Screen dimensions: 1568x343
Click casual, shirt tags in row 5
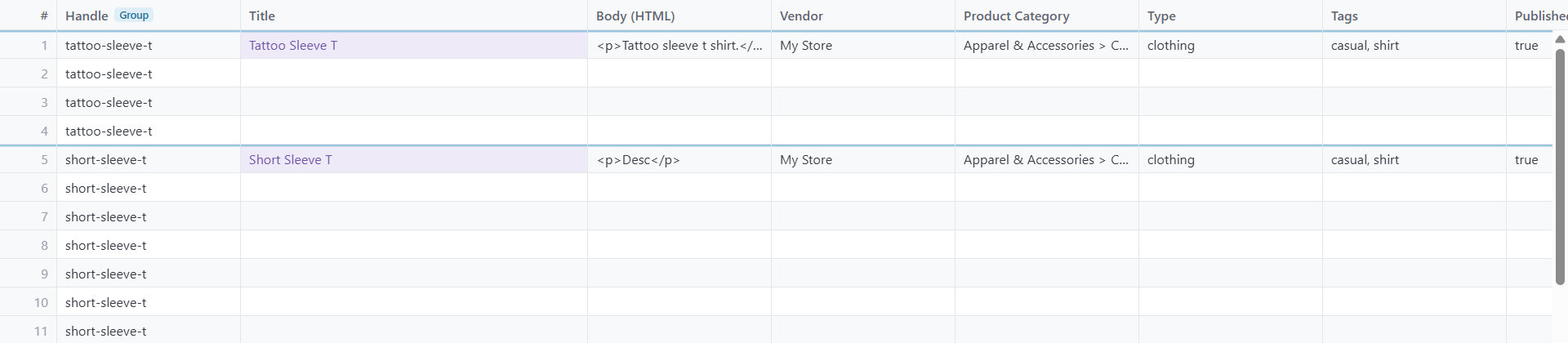(x=1414, y=160)
